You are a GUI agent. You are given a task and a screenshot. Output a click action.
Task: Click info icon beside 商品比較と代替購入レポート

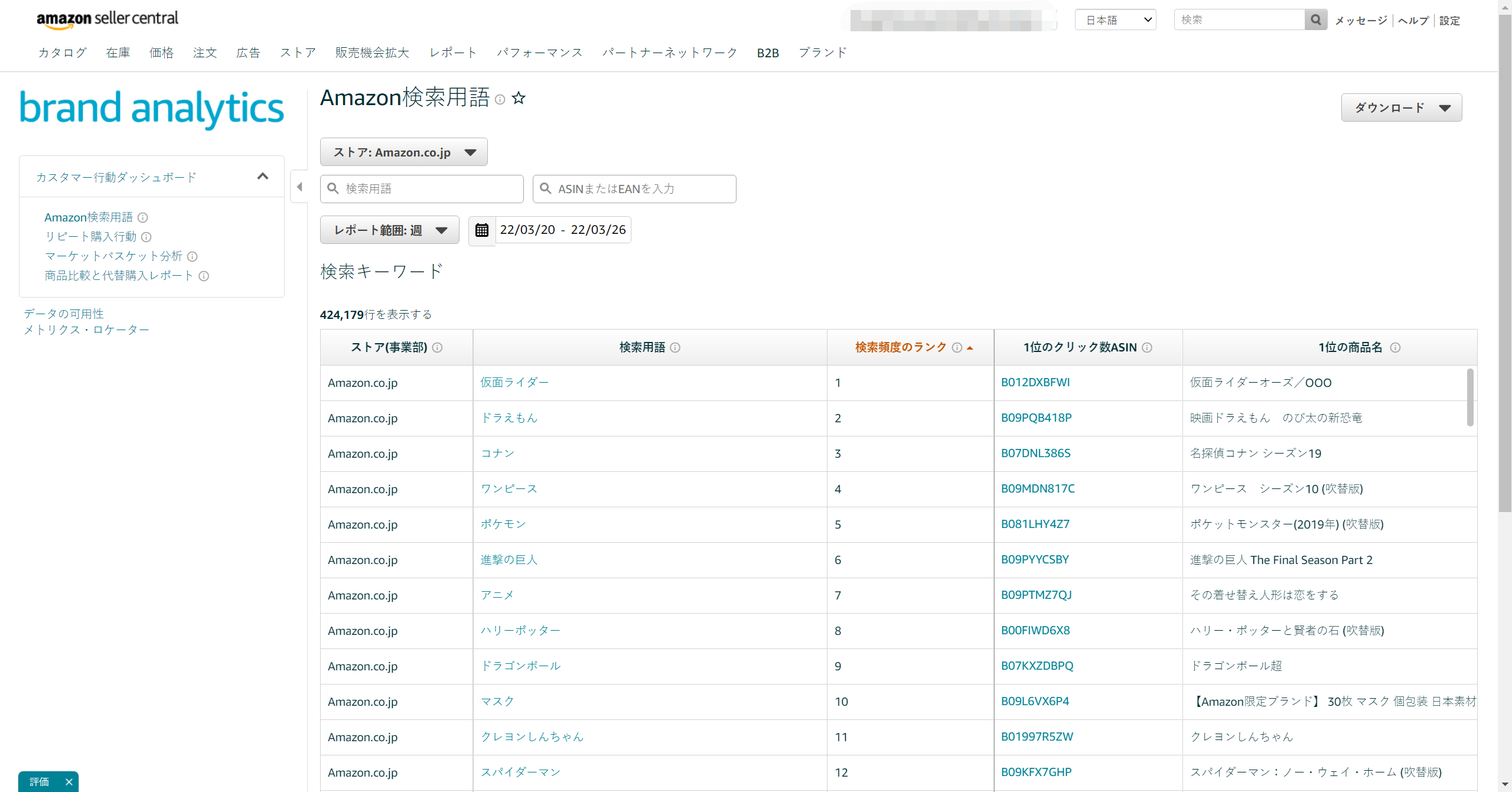pyautogui.click(x=204, y=276)
